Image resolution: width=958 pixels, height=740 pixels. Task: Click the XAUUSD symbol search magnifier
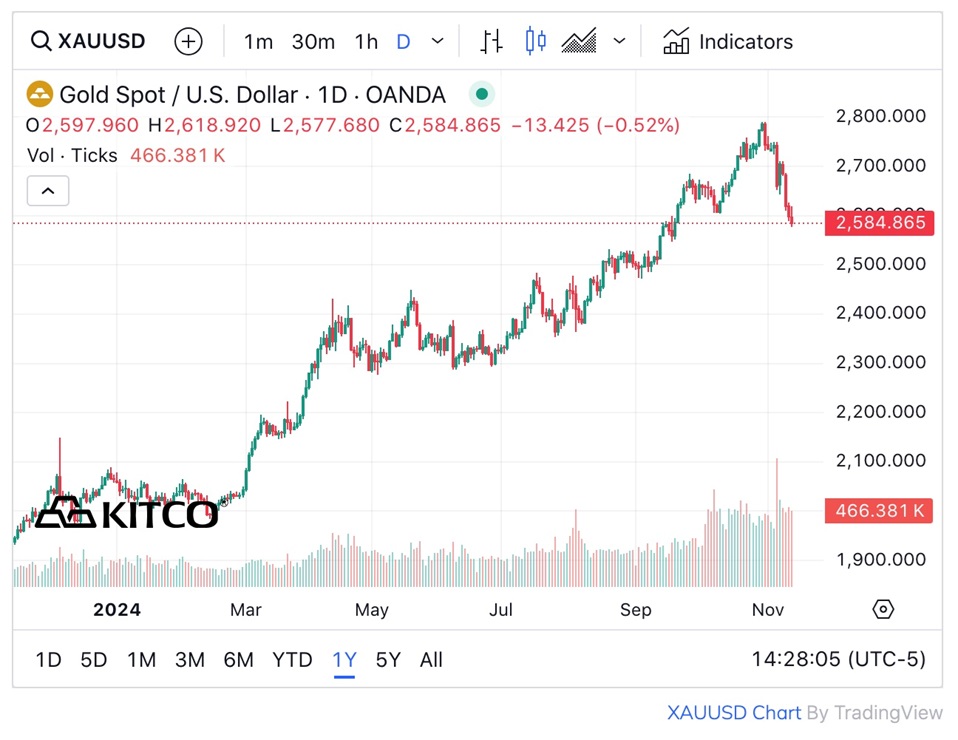coord(41,42)
